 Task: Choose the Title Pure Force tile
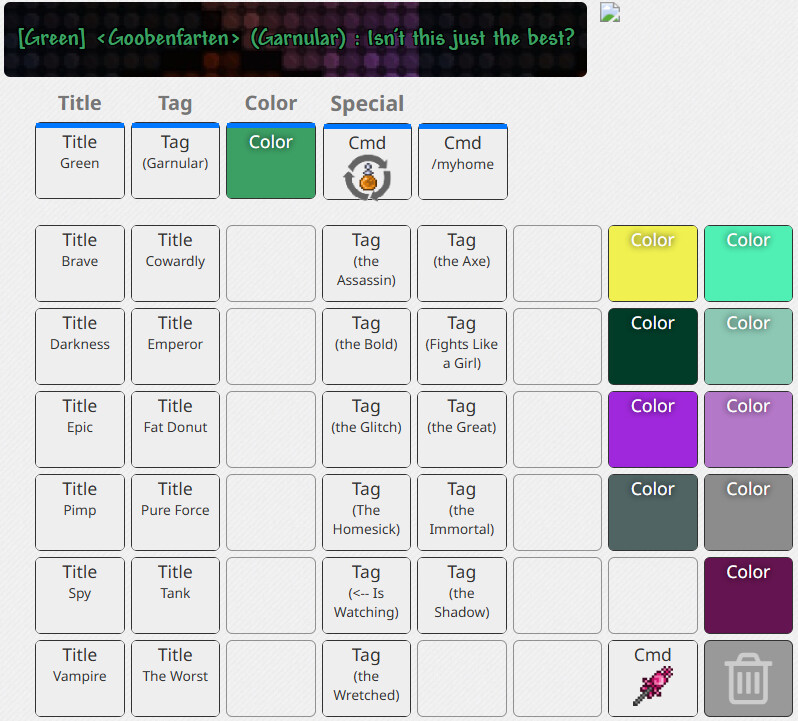pyautogui.click(x=175, y=513)
